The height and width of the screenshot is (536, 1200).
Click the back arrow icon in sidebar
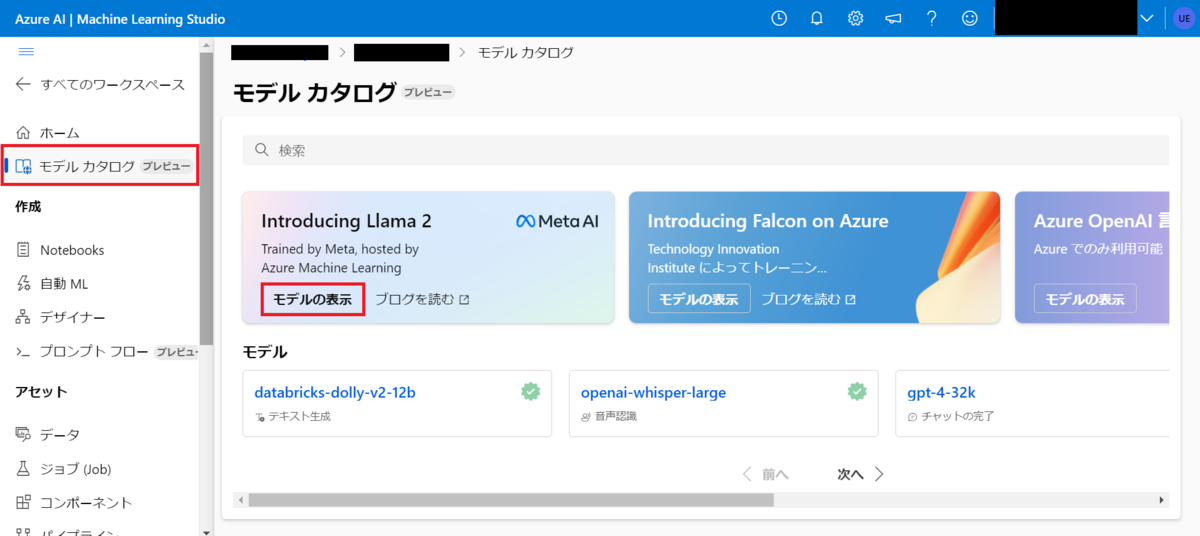point(23,85)
